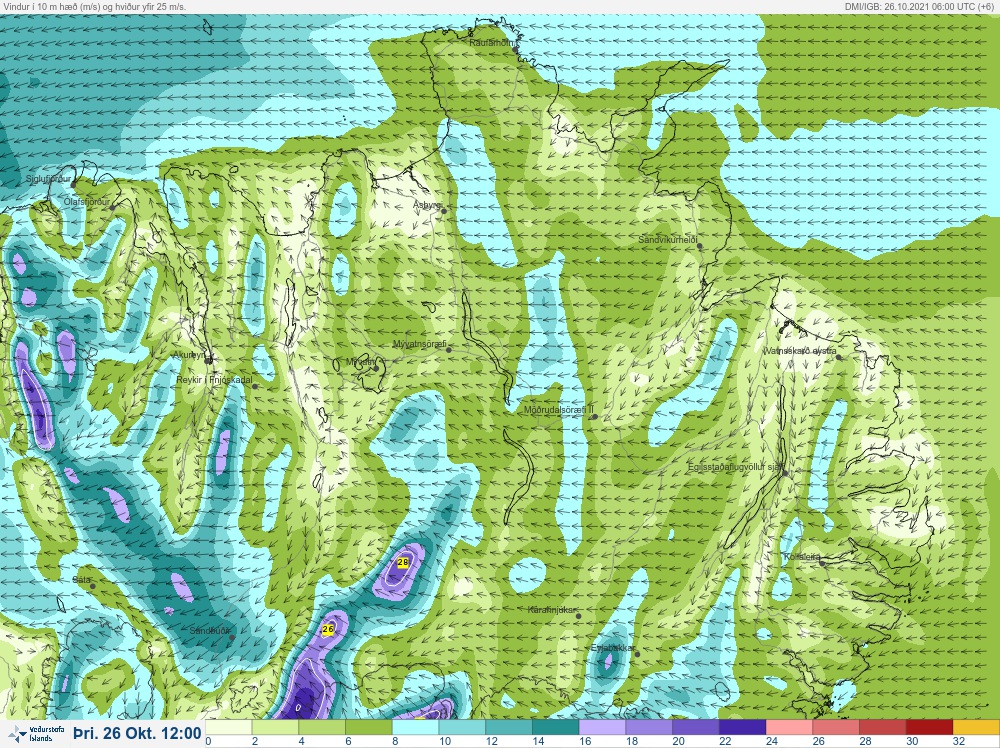
Task: Click the Siglufjörður station label
Action: coord(49,179)
